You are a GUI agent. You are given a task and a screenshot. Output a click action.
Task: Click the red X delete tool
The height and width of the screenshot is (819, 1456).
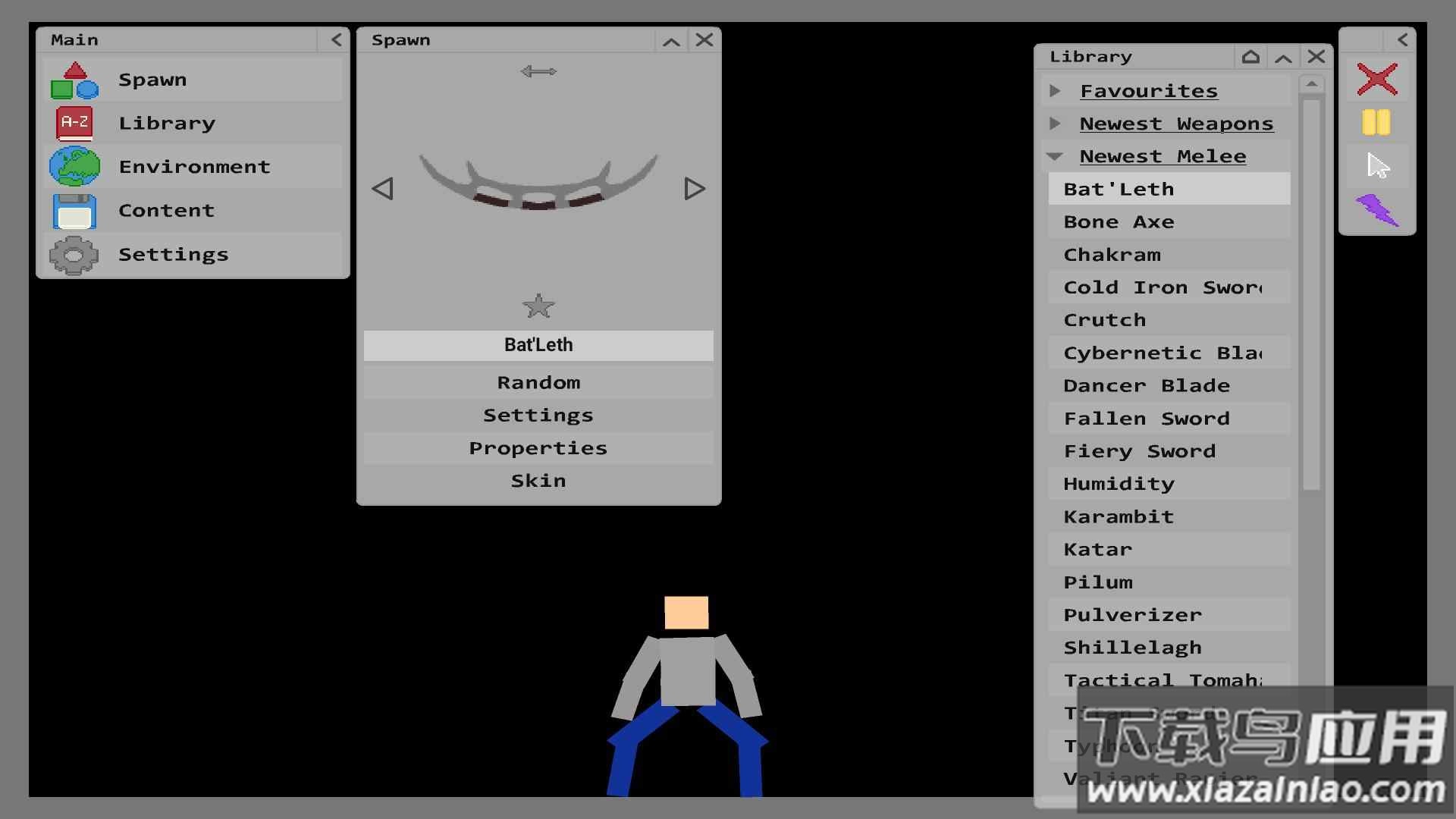click(x=1376, y=79)
